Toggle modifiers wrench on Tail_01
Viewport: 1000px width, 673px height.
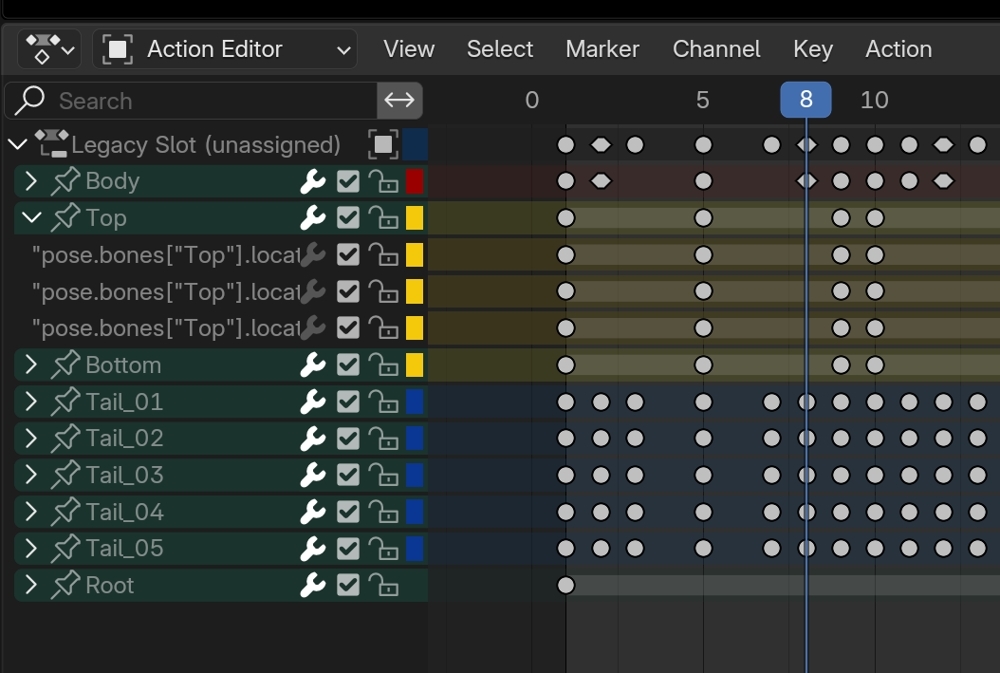[312, 403]
